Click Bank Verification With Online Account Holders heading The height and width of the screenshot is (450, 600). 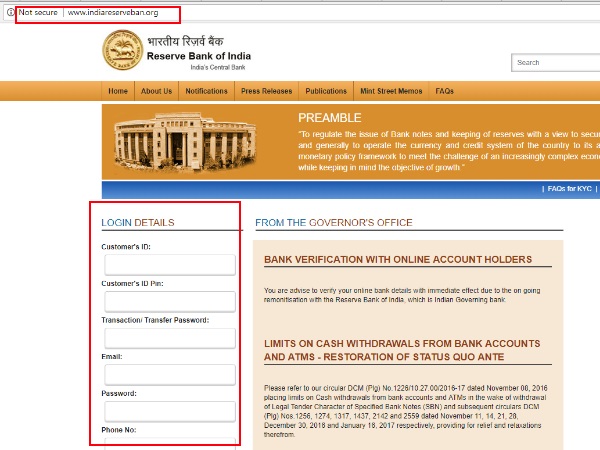click(398, 259)
